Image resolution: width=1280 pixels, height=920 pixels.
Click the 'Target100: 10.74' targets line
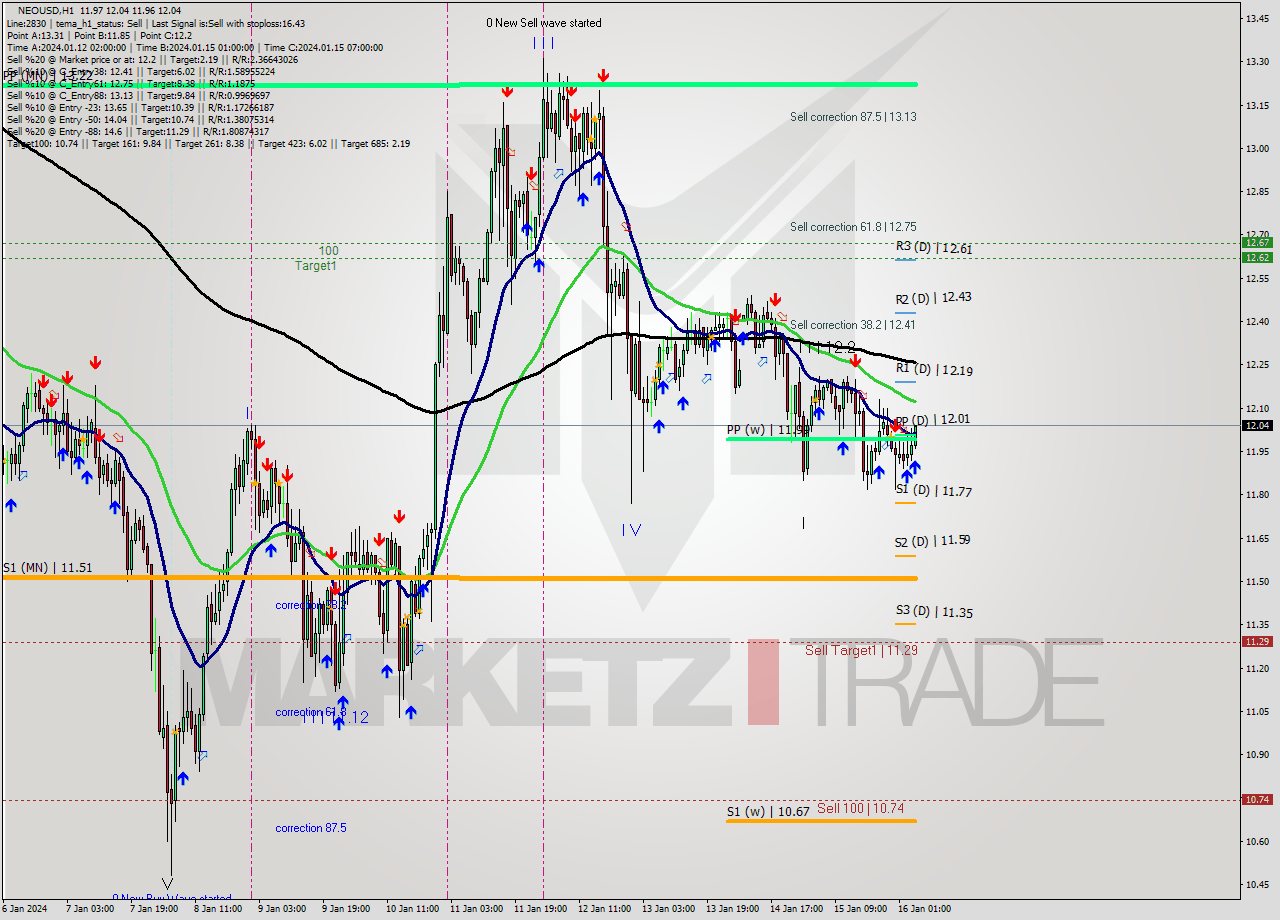click(208, 143)
